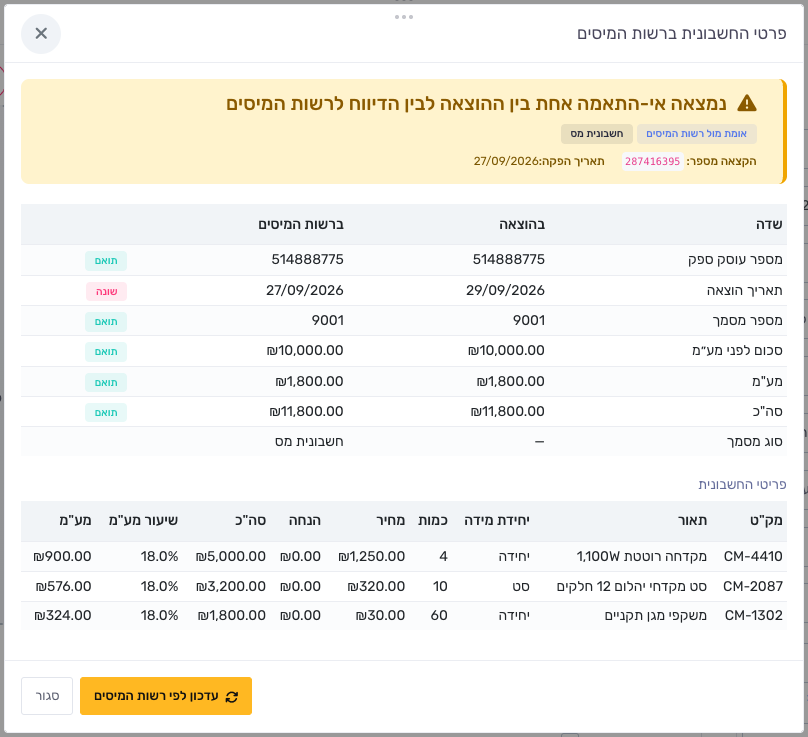Viewport: 808px width, 737px height.
Task: Click the סוג מסמך field label
Action: point(754,442)
